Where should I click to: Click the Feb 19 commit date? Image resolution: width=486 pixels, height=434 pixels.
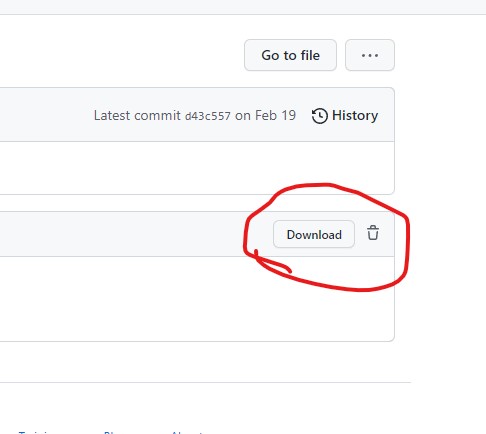[x=275, y=116]
